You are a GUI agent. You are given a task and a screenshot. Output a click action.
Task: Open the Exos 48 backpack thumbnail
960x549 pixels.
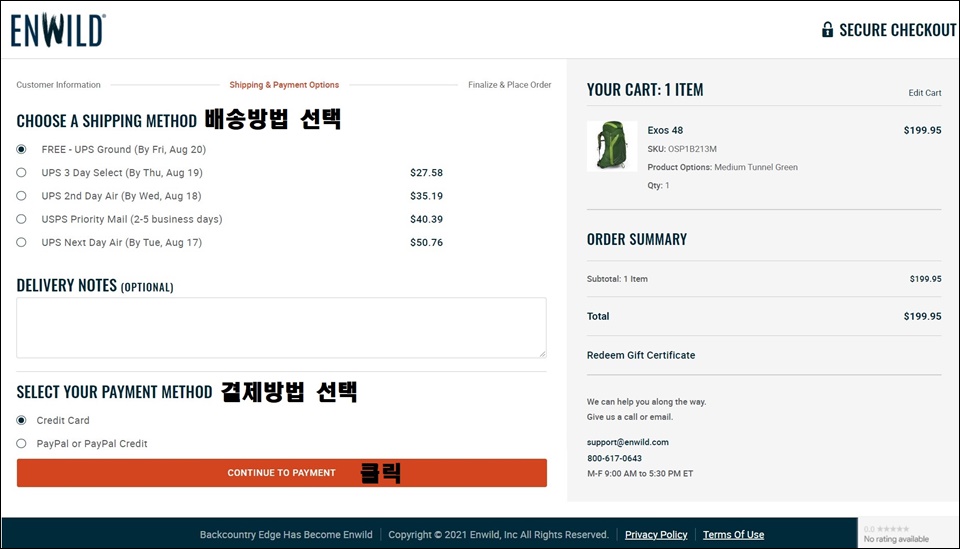612,146
